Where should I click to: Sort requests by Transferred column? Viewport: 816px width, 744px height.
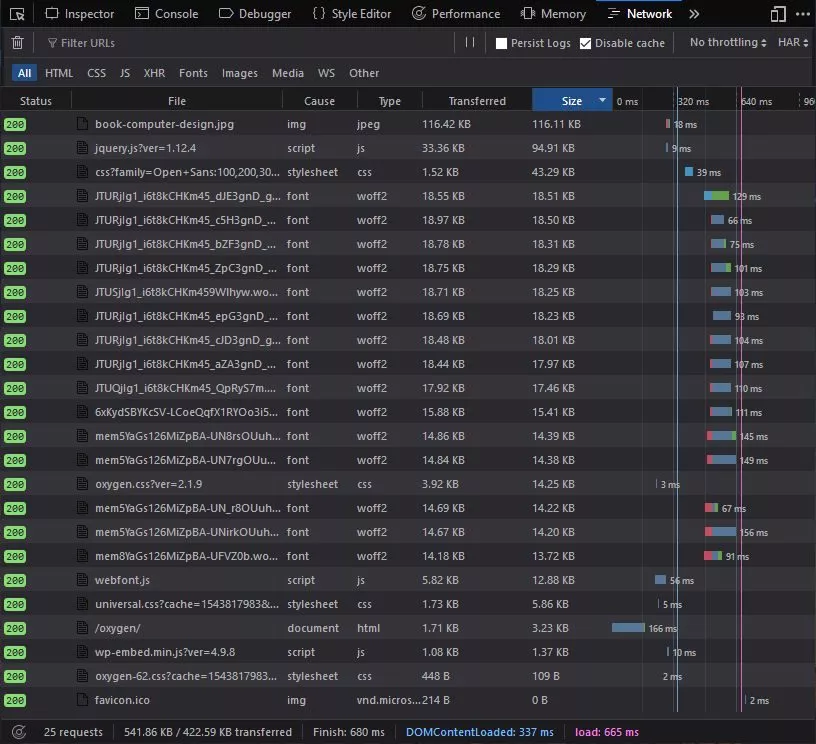click(x=476, y=101)
